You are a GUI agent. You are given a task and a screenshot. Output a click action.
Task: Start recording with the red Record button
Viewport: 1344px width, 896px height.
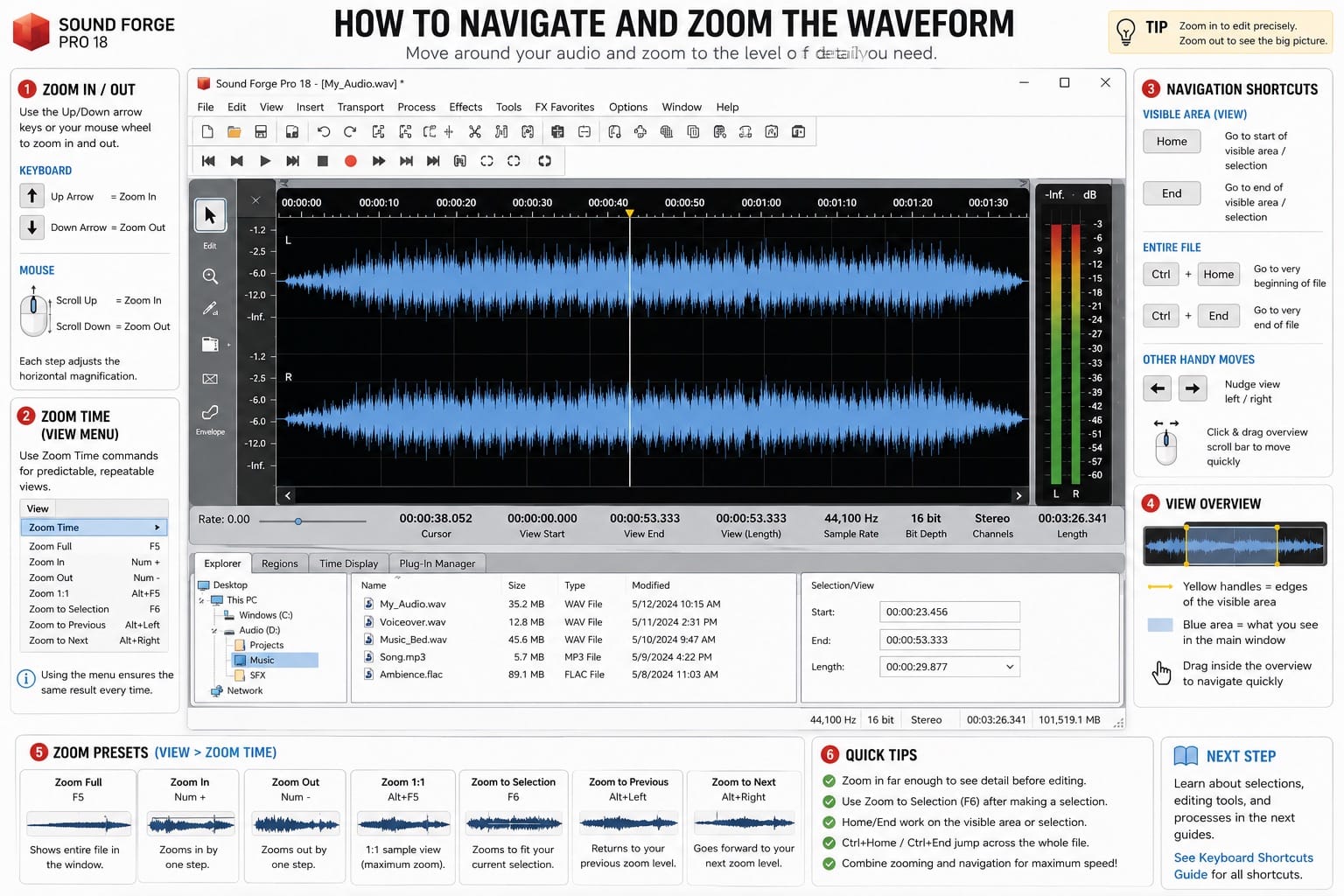pyautogui.click(x=351, y=161)
